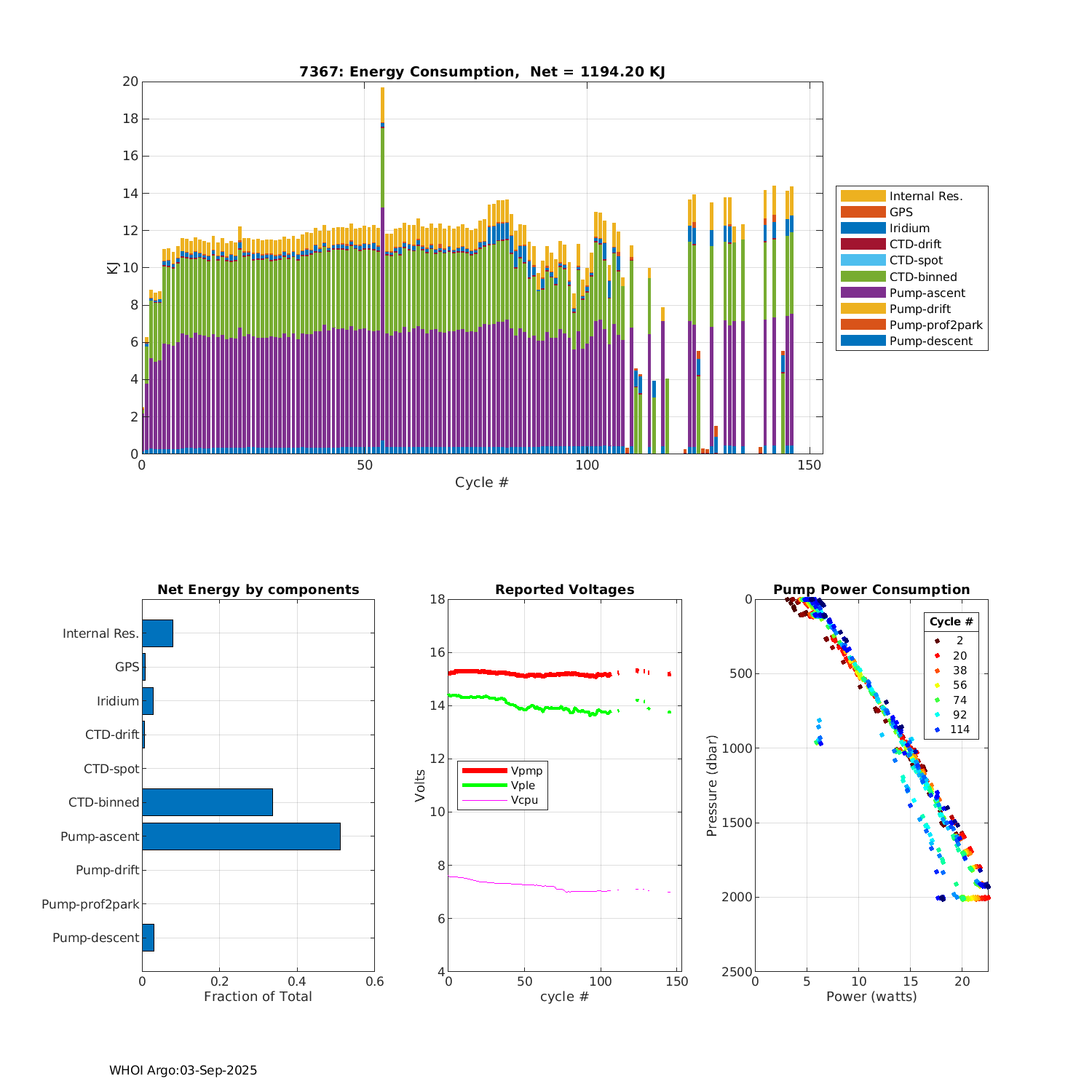Click the cycle 56 yellow legend marker
The width and height of the screenshot is (1092, 1092).
(x=937, y=685)
